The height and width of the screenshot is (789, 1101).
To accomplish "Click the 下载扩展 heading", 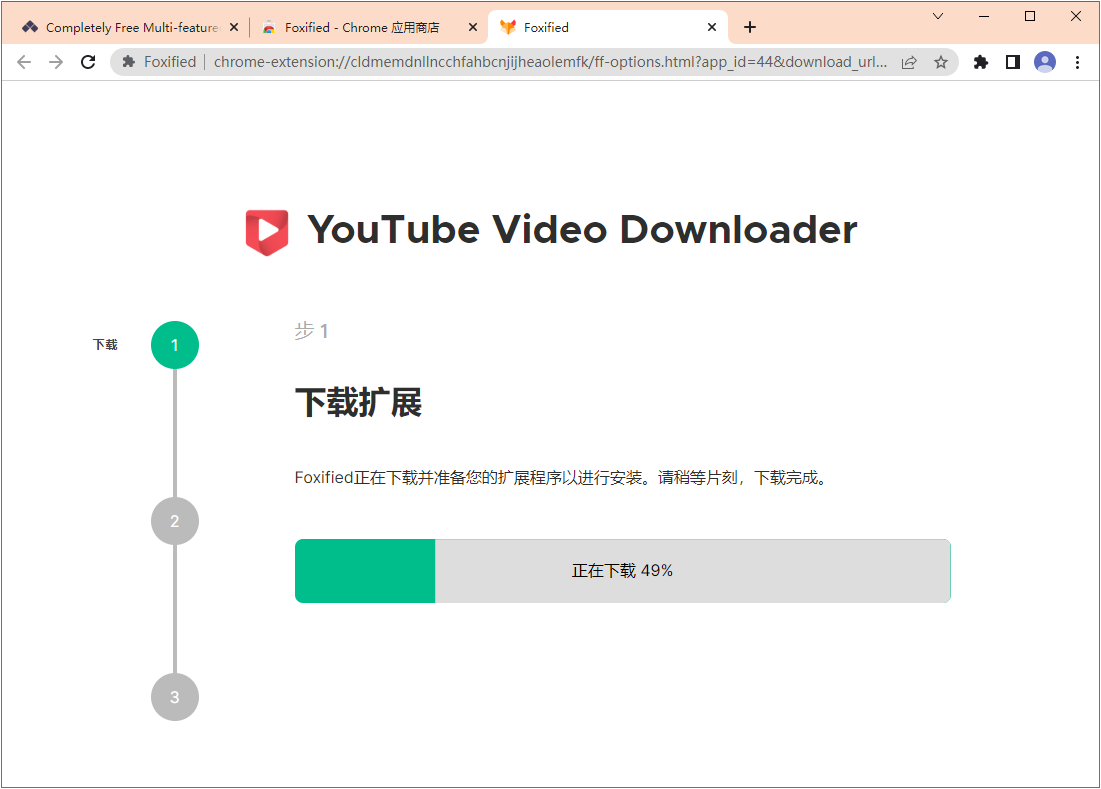I will [358, 403].
